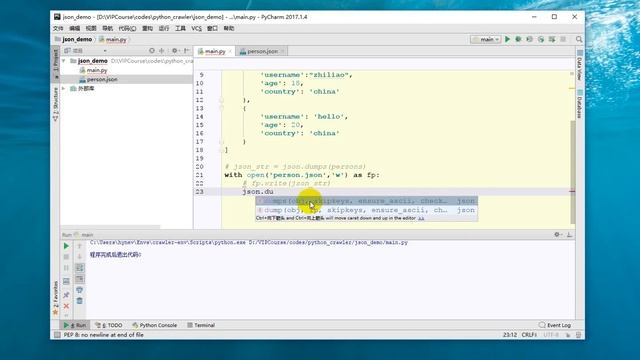Click the profile run icon in top toolbar
The width and height of the screenshot is (640, 360).
coord(541,39)
